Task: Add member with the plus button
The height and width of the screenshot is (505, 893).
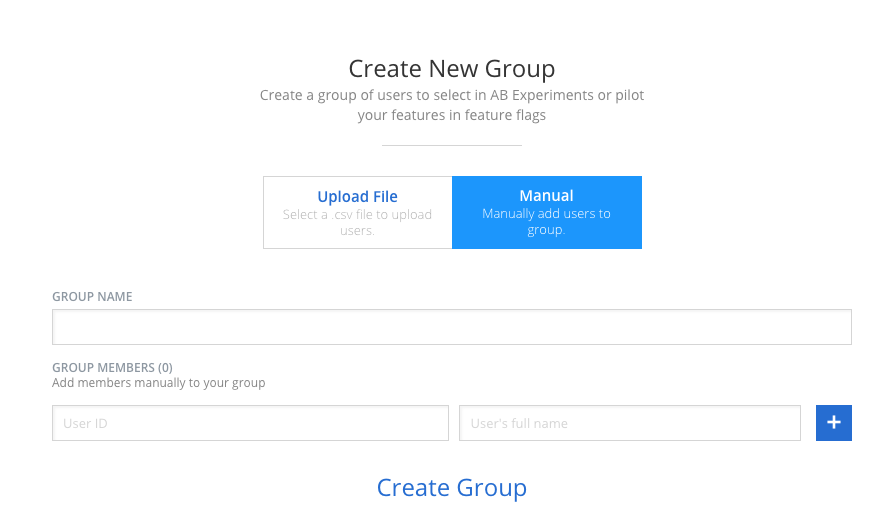Action: point(834,423)
